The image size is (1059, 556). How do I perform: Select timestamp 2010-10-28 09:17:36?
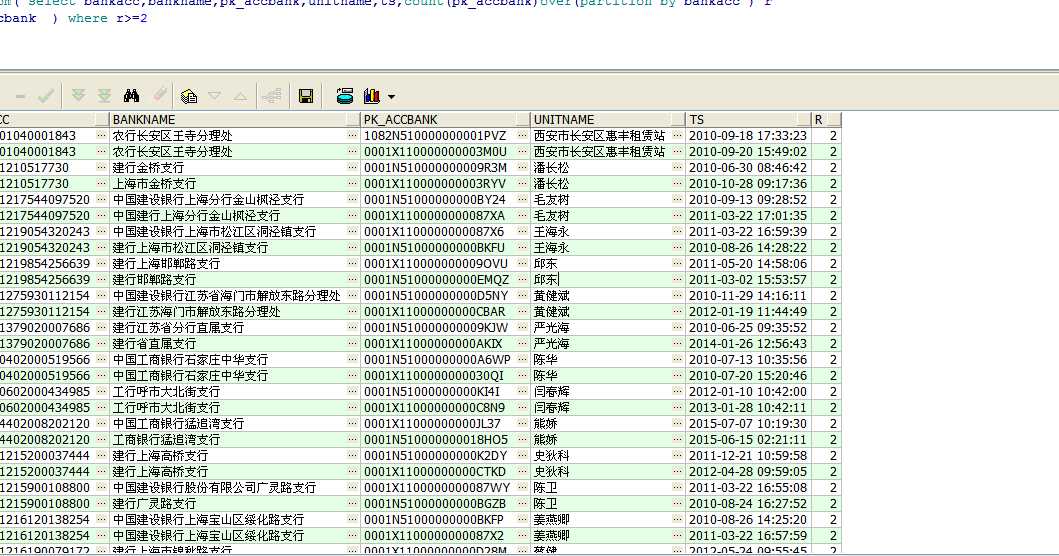748,183
